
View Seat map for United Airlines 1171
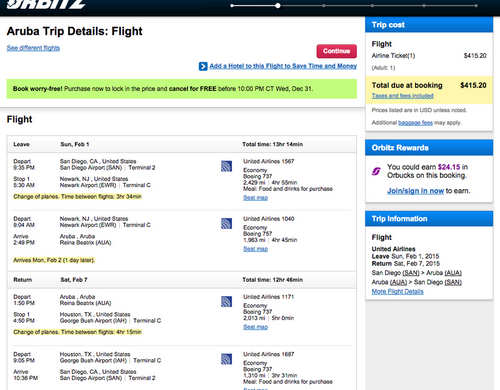tap(255, 327)
